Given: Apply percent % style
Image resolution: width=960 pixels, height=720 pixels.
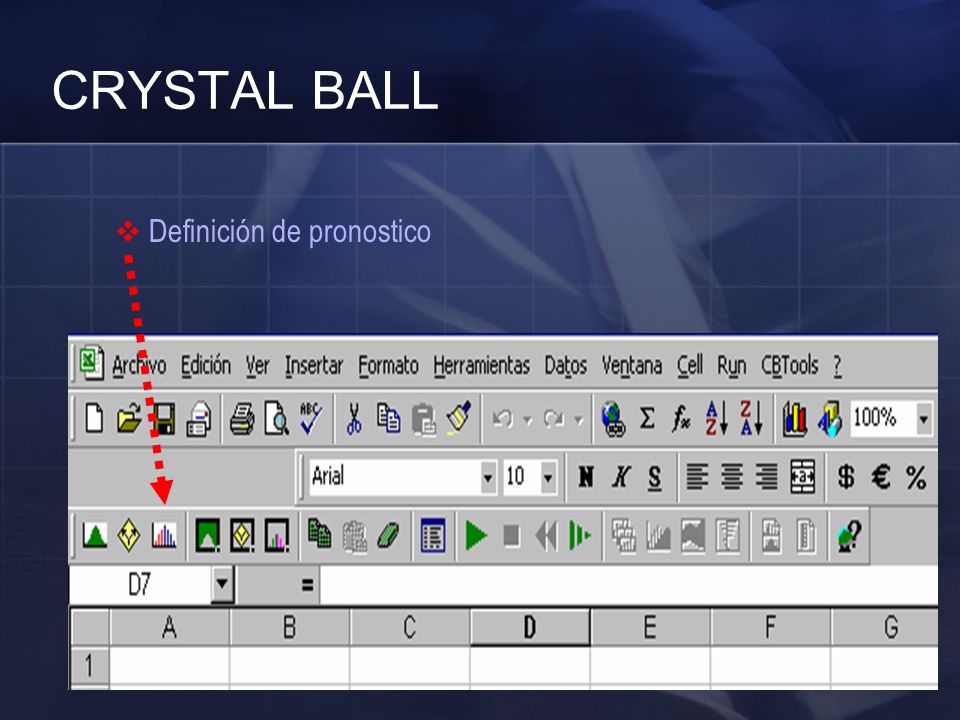Looking at the screenshot, I should 916,477.
